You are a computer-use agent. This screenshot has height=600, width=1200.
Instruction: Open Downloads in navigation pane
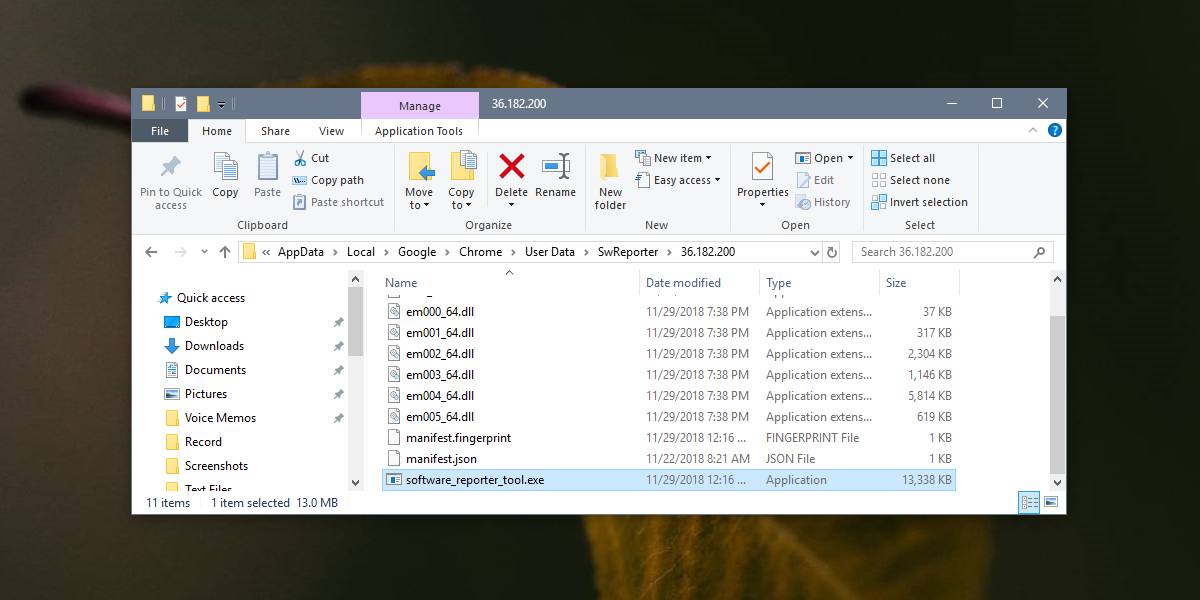[214, 346]
